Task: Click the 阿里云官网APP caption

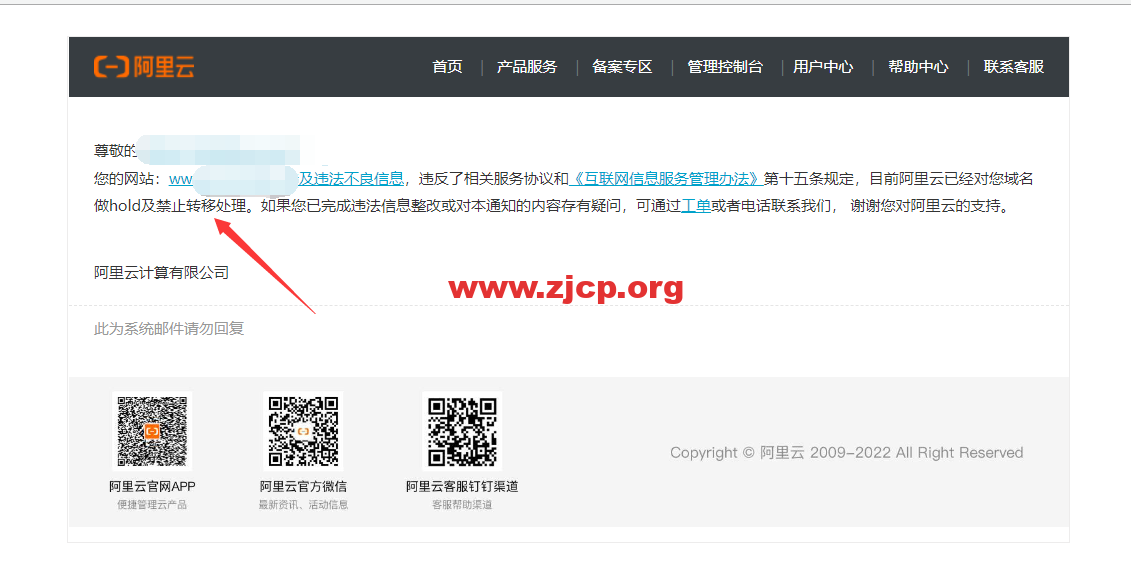Action: (x=152, y=487)
